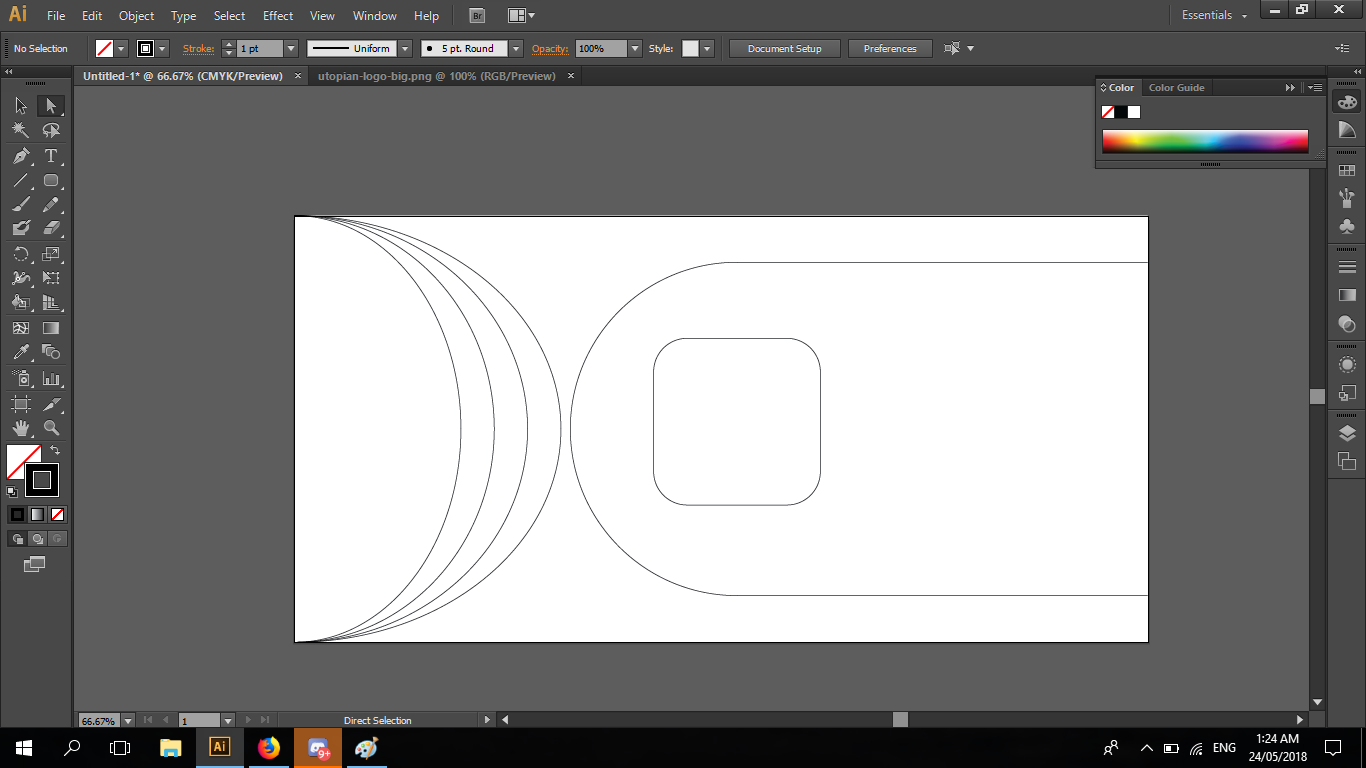Screen dimensions: 1366x768
Task: Swap fill and stroke colors
Action: coord(55,451)
